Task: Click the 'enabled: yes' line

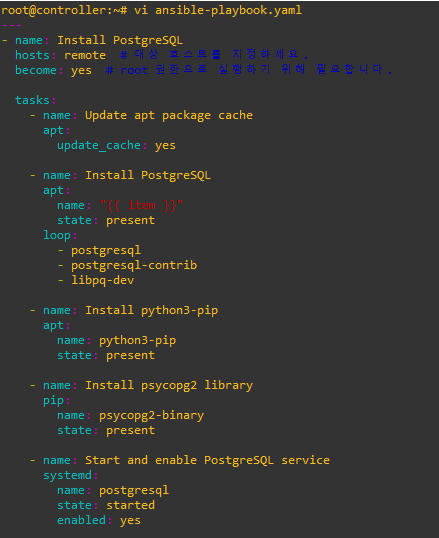Action: pos(99,521)
